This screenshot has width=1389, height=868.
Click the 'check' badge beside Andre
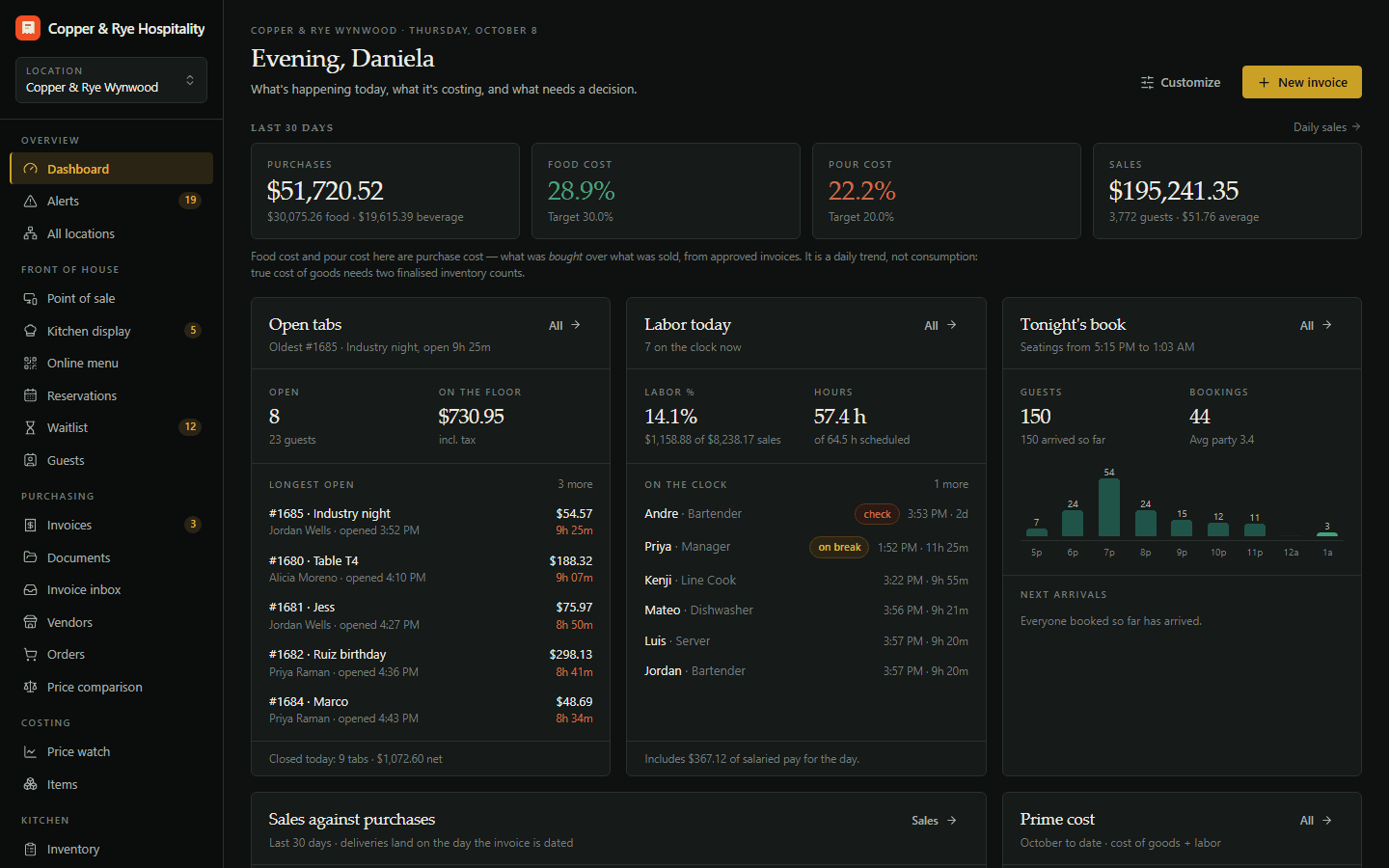tap(877, 514)
